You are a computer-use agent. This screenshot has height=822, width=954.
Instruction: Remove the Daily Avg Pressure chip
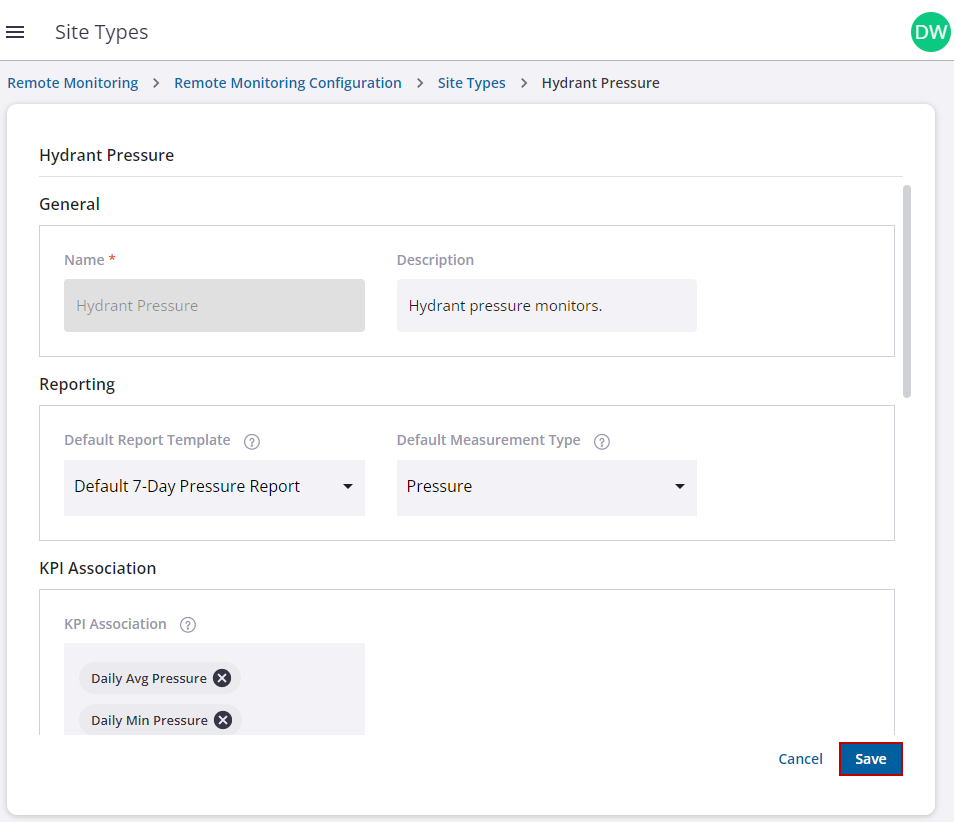(222, 678)
